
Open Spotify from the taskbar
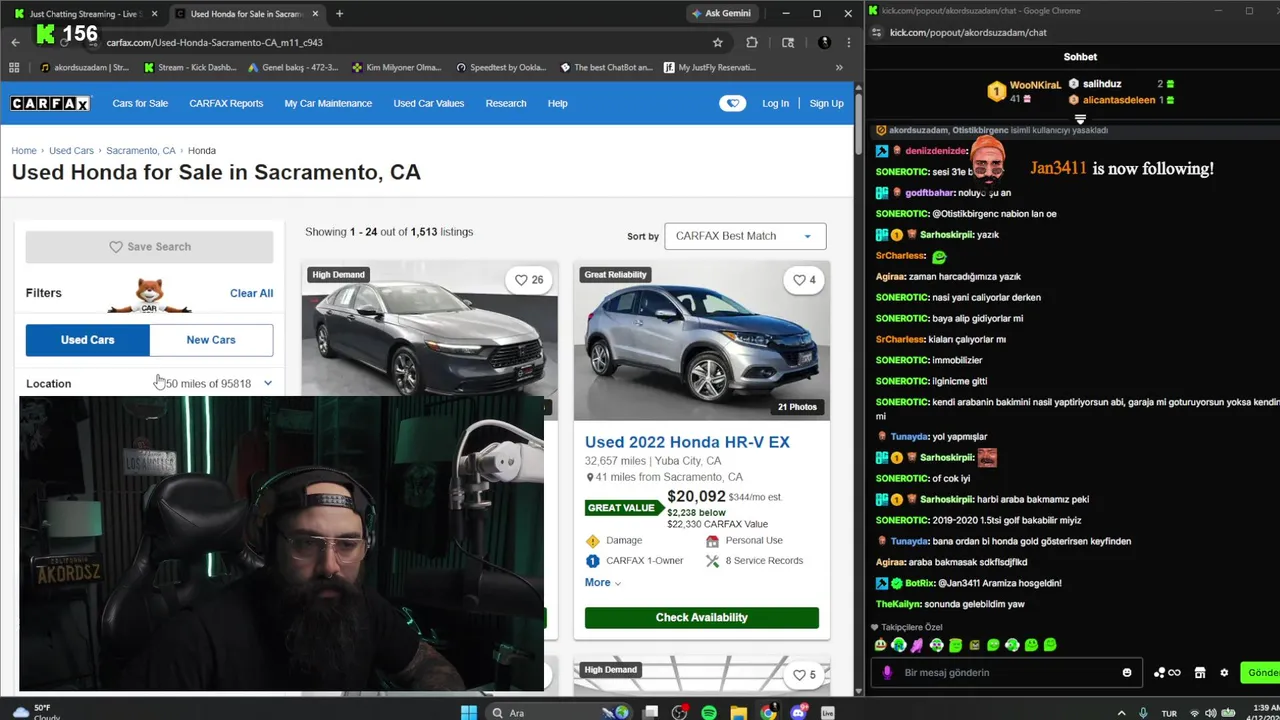tap(709, 712)
